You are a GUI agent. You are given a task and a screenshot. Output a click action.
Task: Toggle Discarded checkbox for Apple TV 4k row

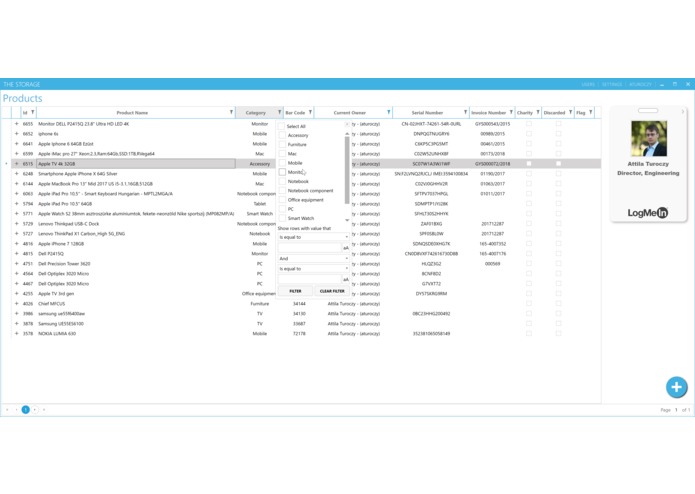pos(558,163)
